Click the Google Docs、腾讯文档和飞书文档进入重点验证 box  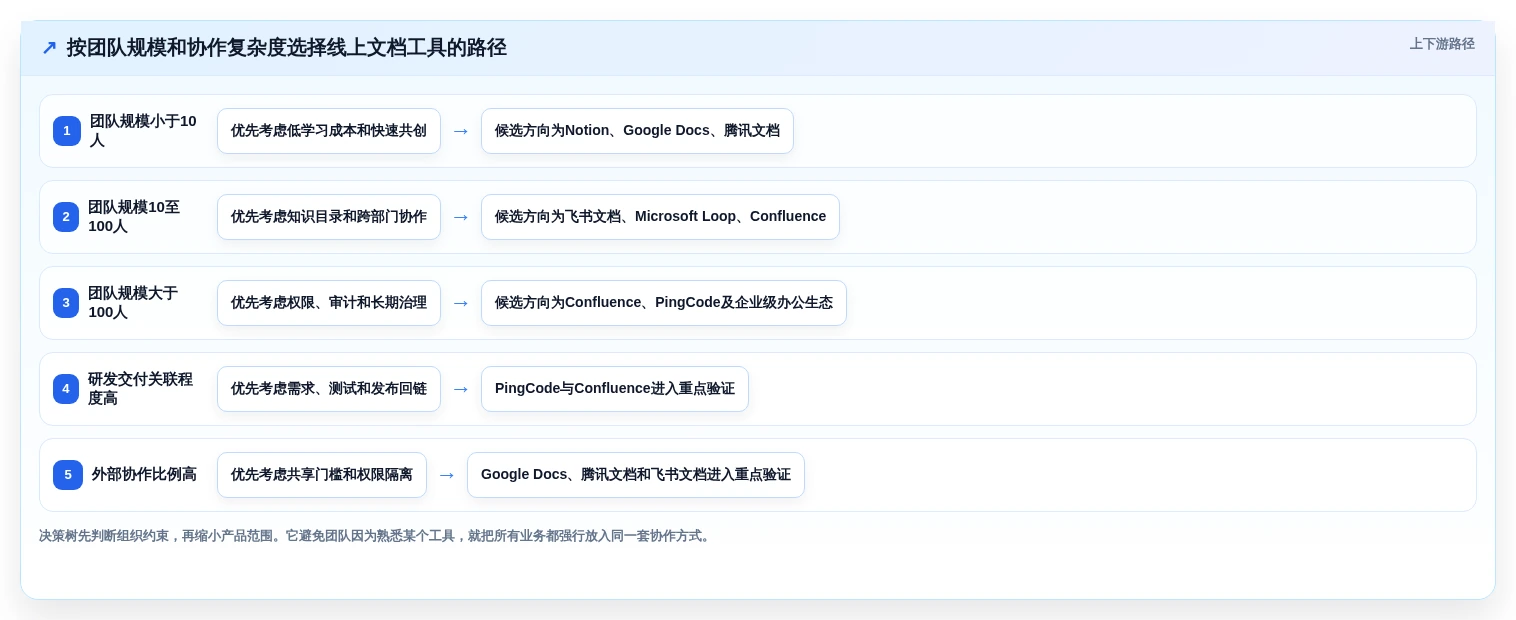pyautogui.click(x=636, y=475)
